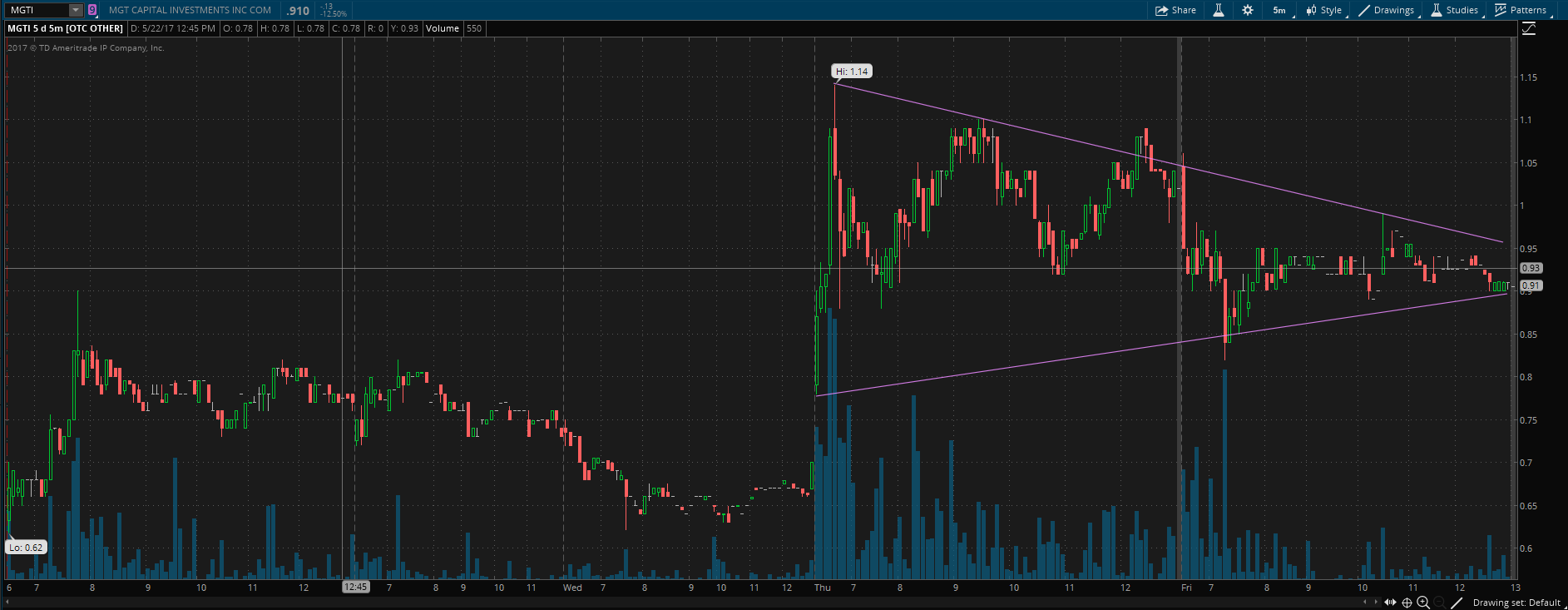Image resolution: width=1568 pixels, height=610 pixels.
Task: Click the -12.50% change value
Action: pyautogui.click(x=334, y=14)
